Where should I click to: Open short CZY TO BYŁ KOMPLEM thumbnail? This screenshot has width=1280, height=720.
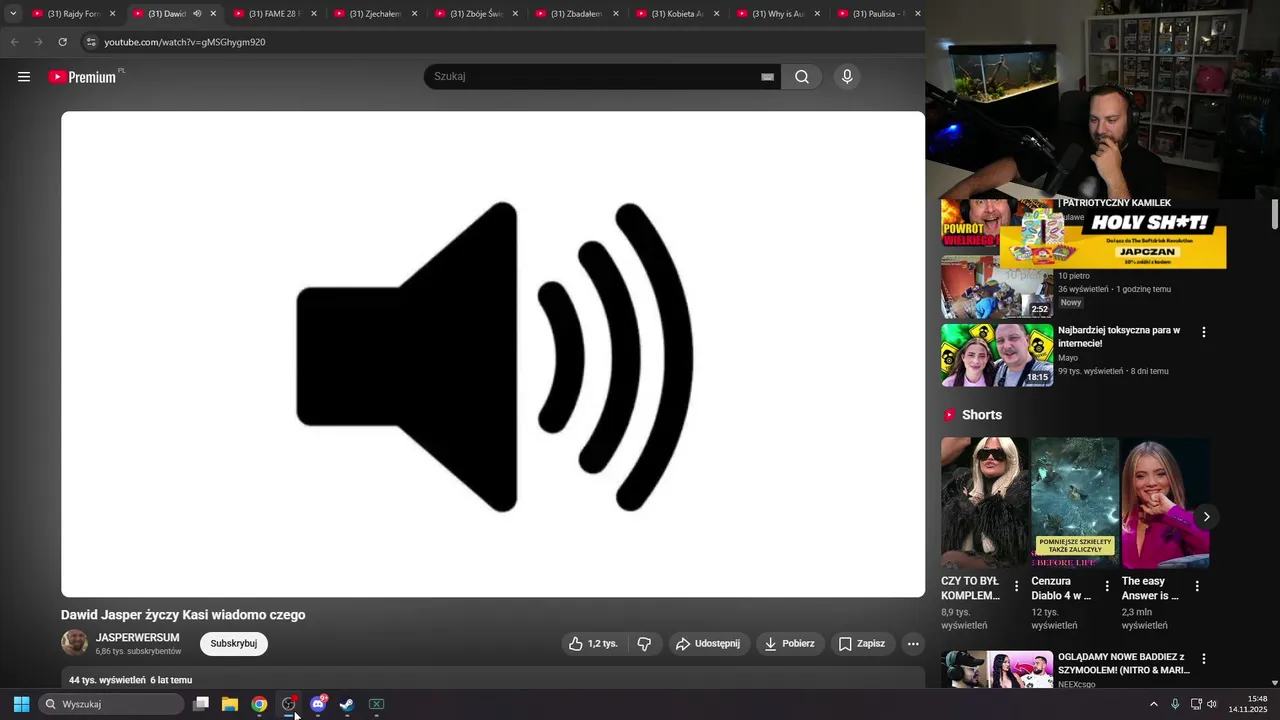[985, 503]
